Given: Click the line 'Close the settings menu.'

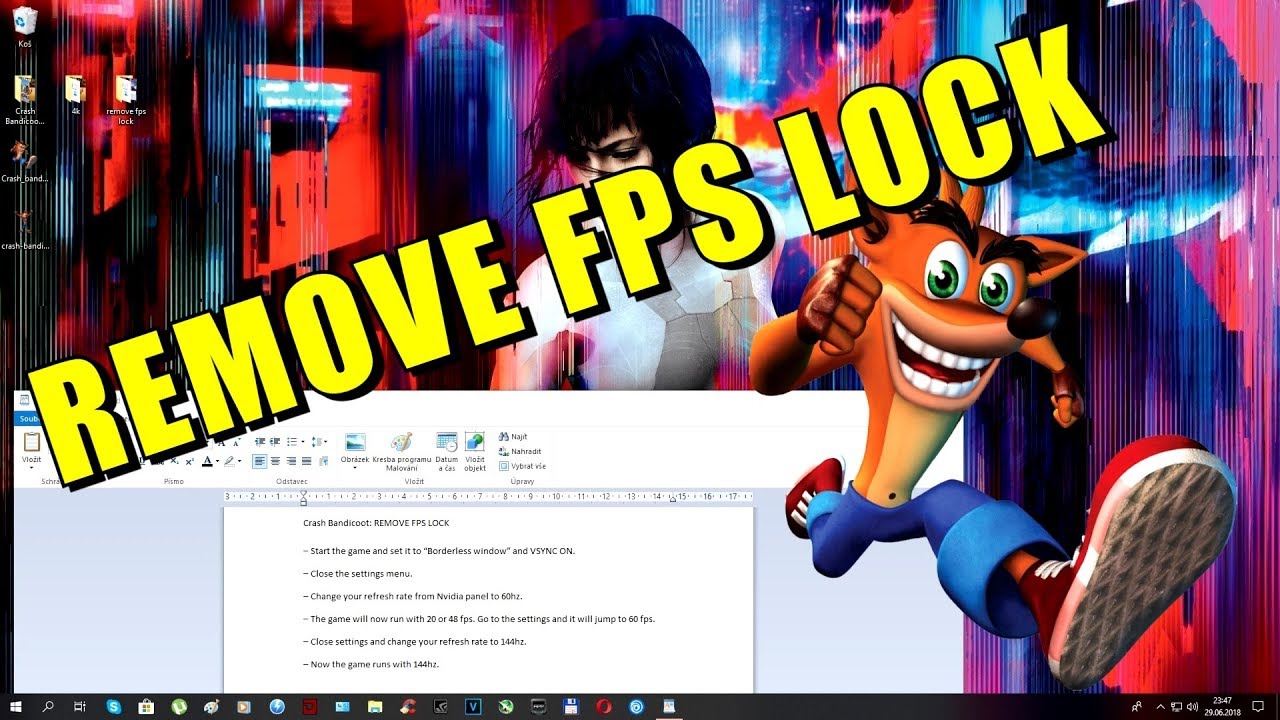Looking at the screenshot, I should click(357, 574).
